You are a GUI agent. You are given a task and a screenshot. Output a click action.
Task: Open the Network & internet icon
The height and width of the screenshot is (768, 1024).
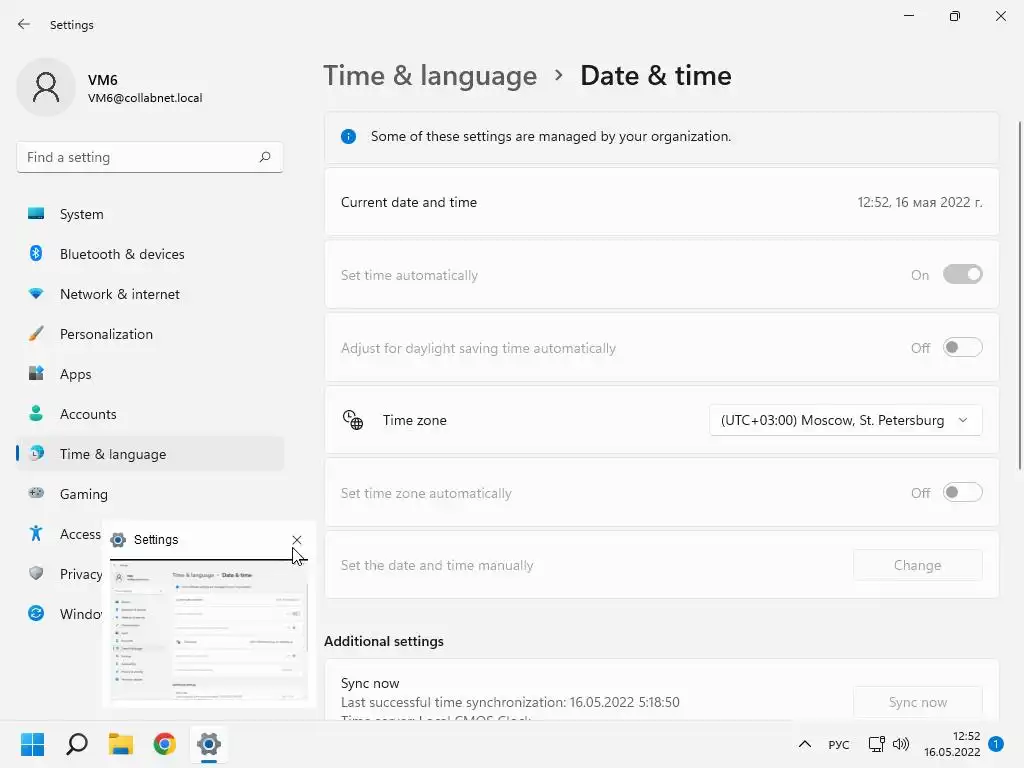click(36, 294)
